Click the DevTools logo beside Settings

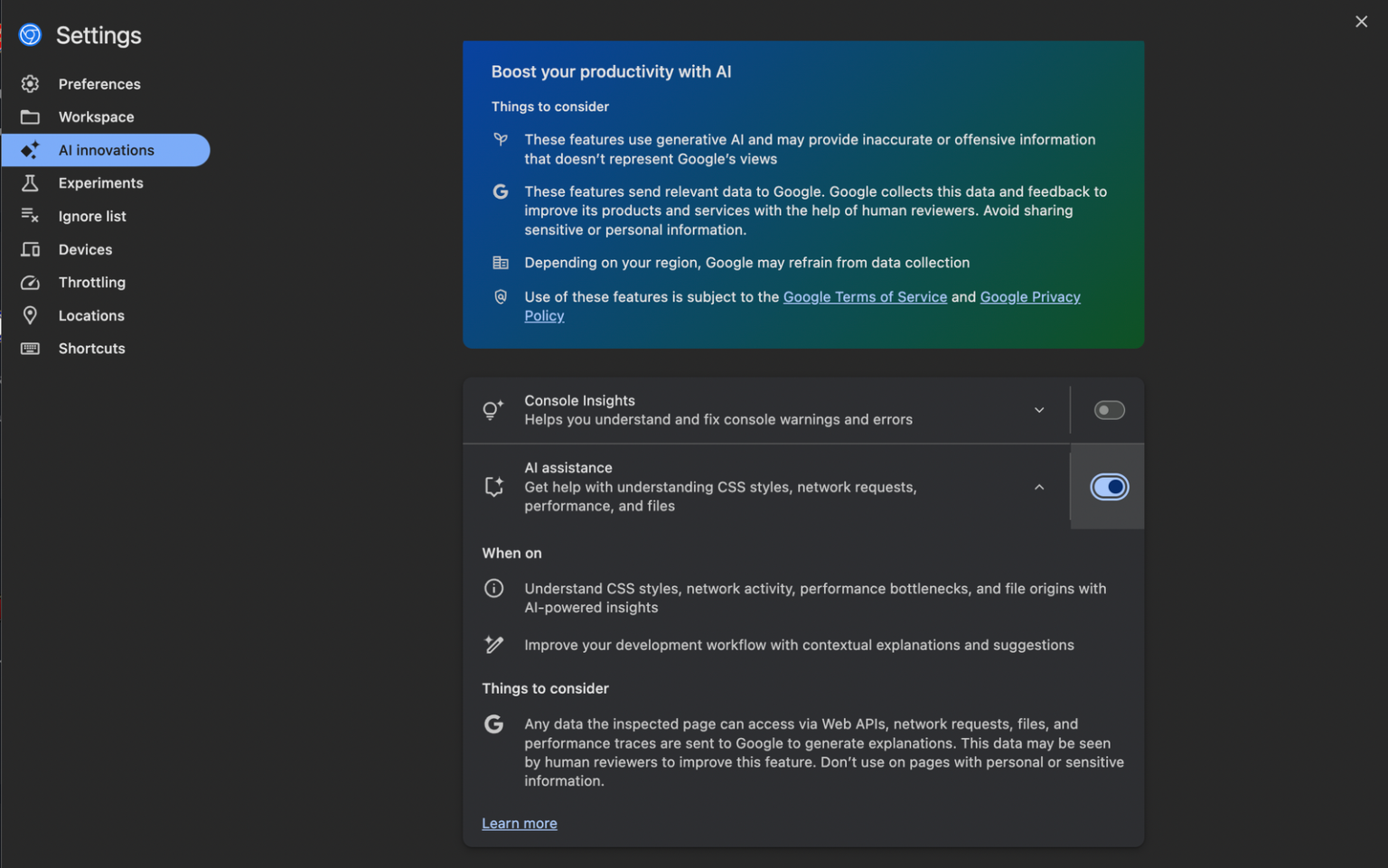[x=30, y=35]
